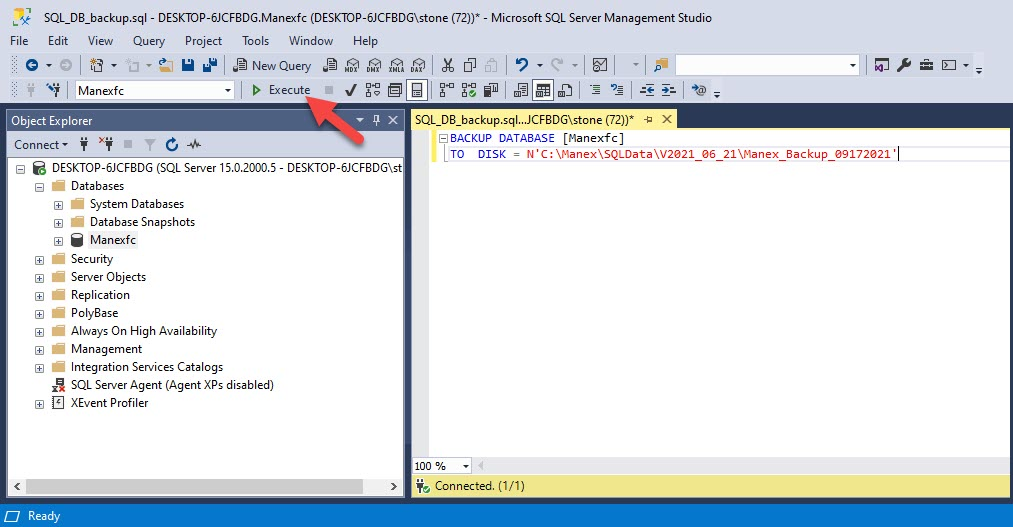Screen dimensions: 1013x527
Task: Click the Connect Object Explorer plug icon
Action: click(x=83, y=144)
